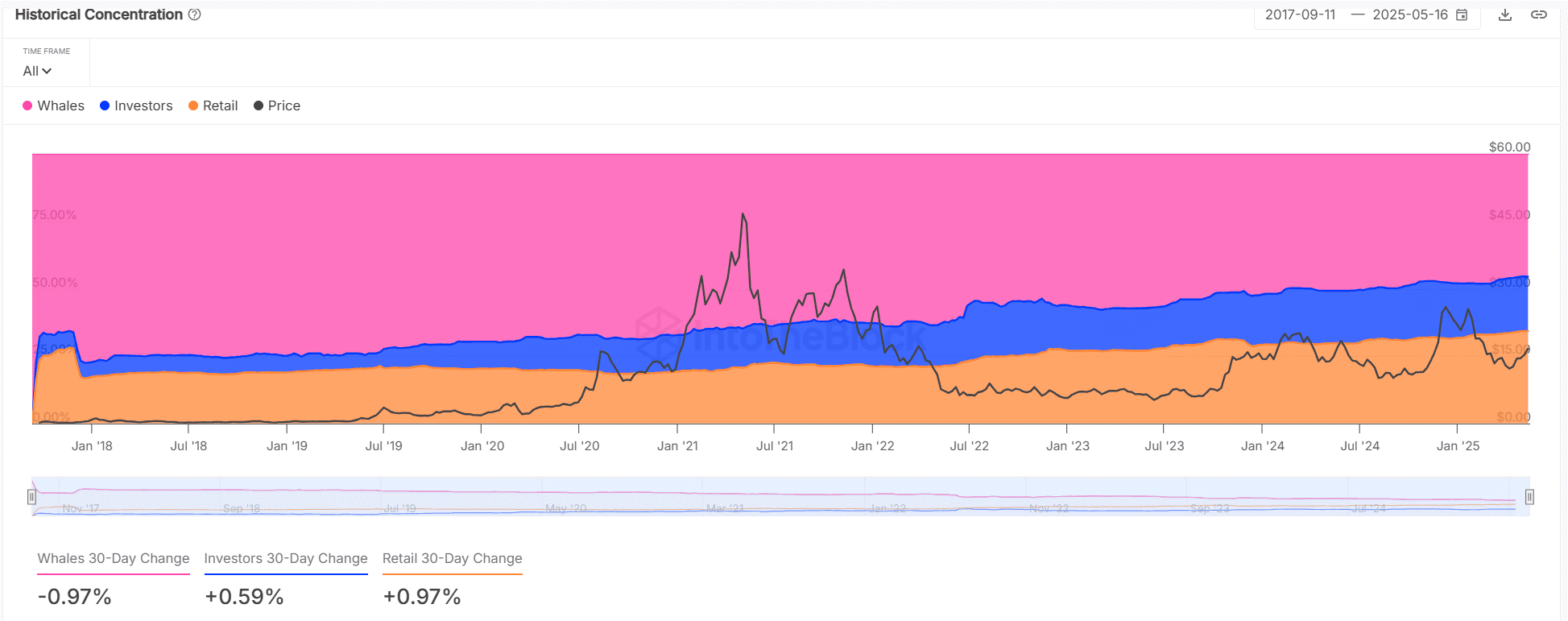This screenshot has width=1568, height=621.
Task: Toggle the Investors series in legend
Action: (x=135, y=106)
